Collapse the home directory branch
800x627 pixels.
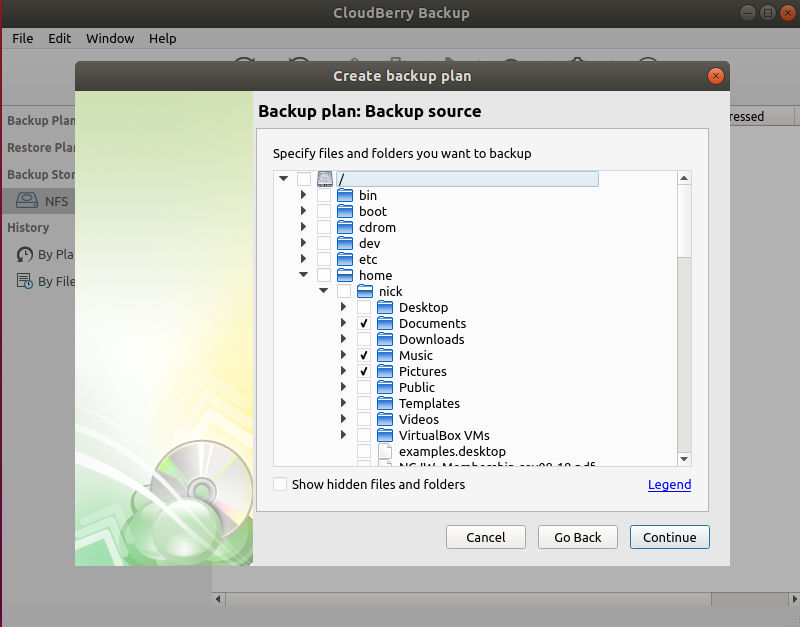(303, 275)
